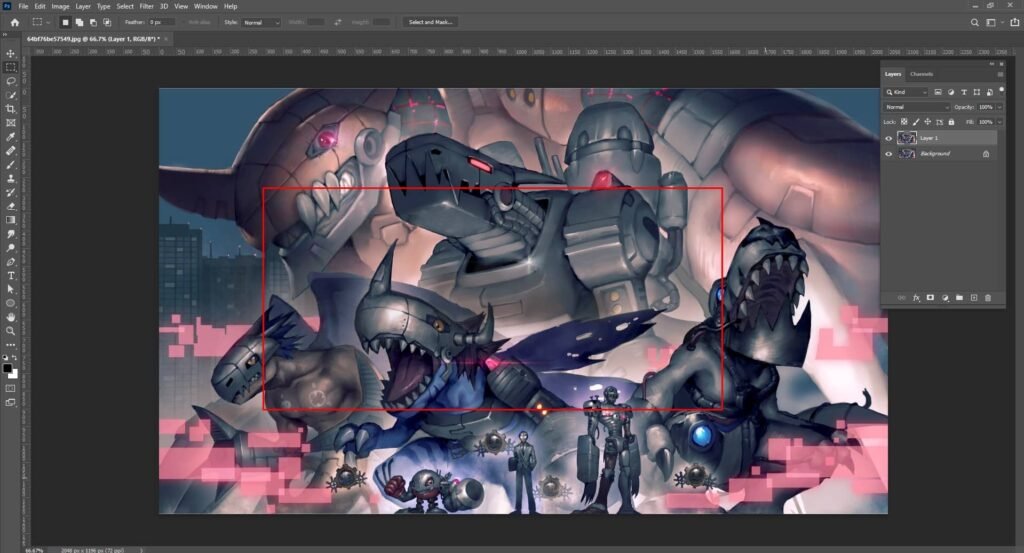This screenshot has width=1024, height=553.
Task: Select the Eraser tool
Action: [10, 206]
